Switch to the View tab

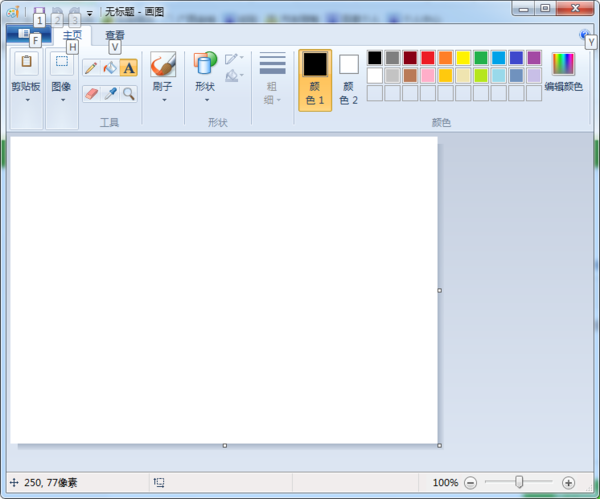click(115, 36)
